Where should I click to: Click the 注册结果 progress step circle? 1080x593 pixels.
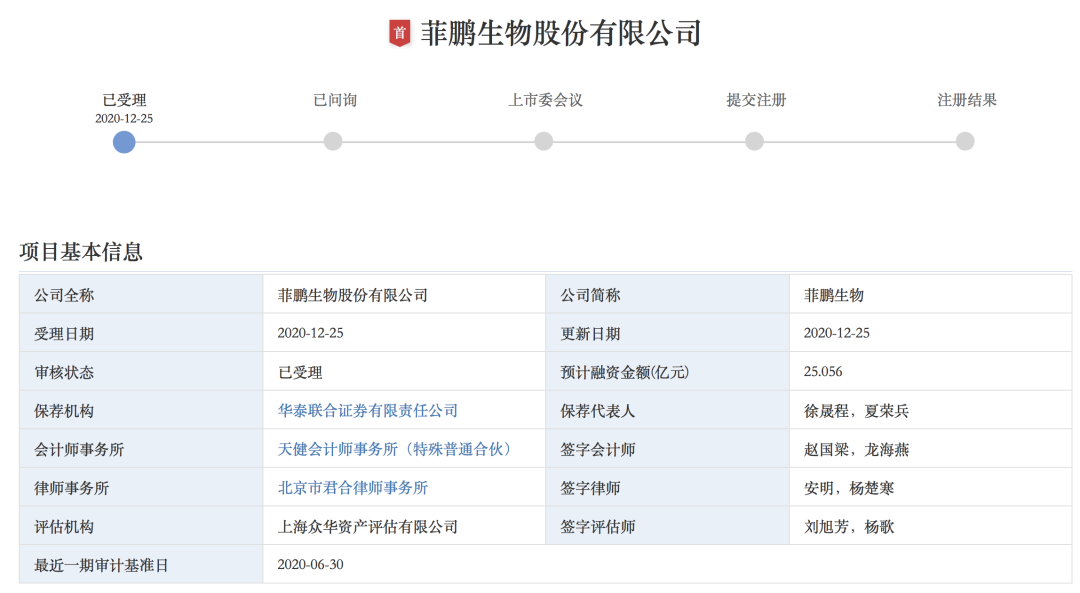click(x=965, y=142)
